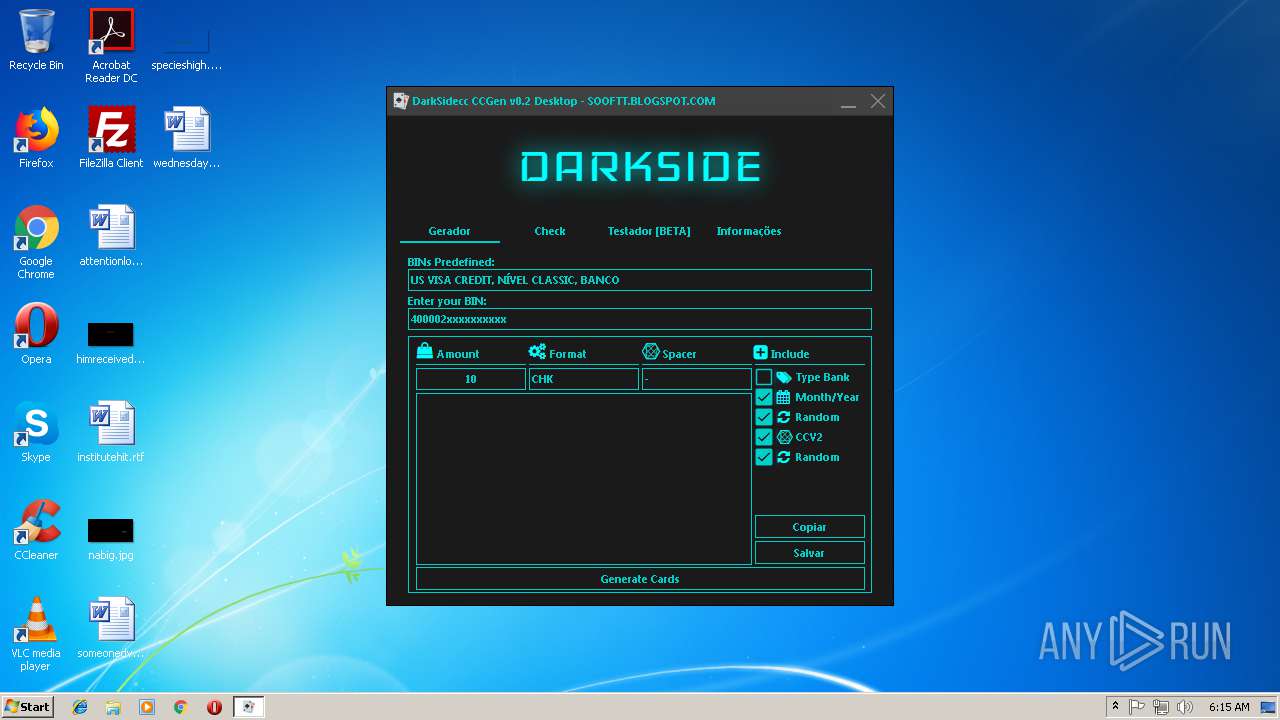Click the volume speaker tray icon
This screenshot has height=720, width=1280.
click(1185, 707)
